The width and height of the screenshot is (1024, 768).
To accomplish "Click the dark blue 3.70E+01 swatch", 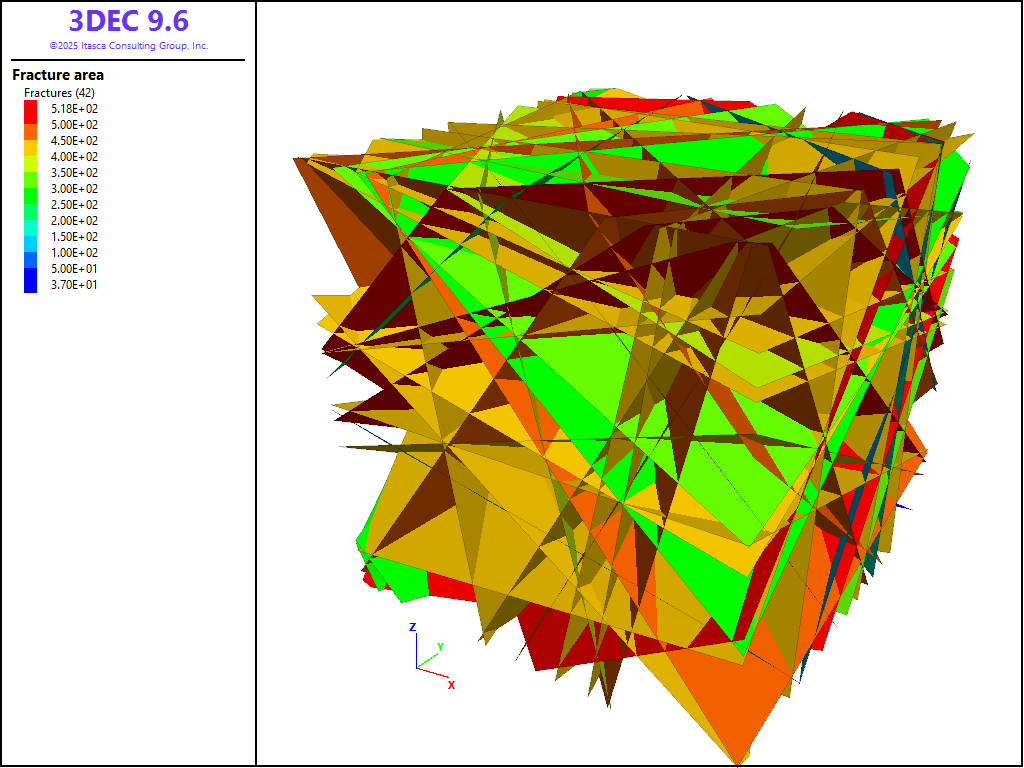I will click(31, 284).
